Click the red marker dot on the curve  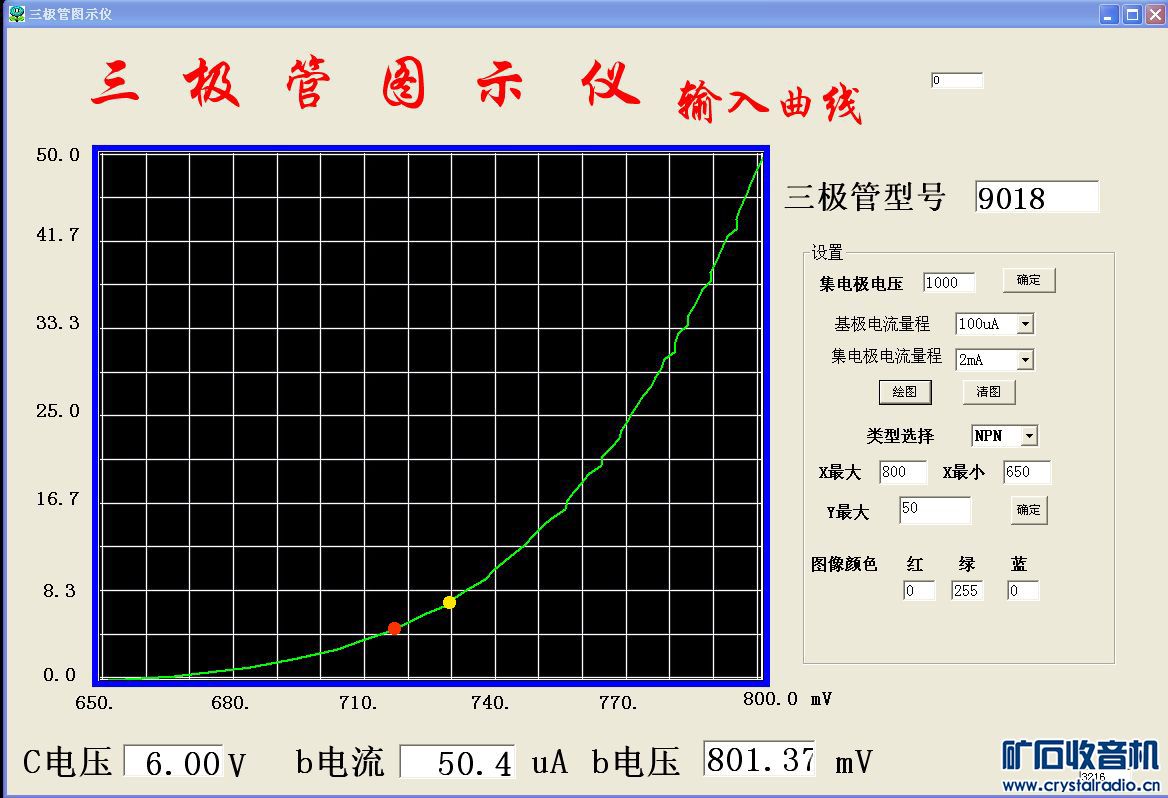[394, 628]
